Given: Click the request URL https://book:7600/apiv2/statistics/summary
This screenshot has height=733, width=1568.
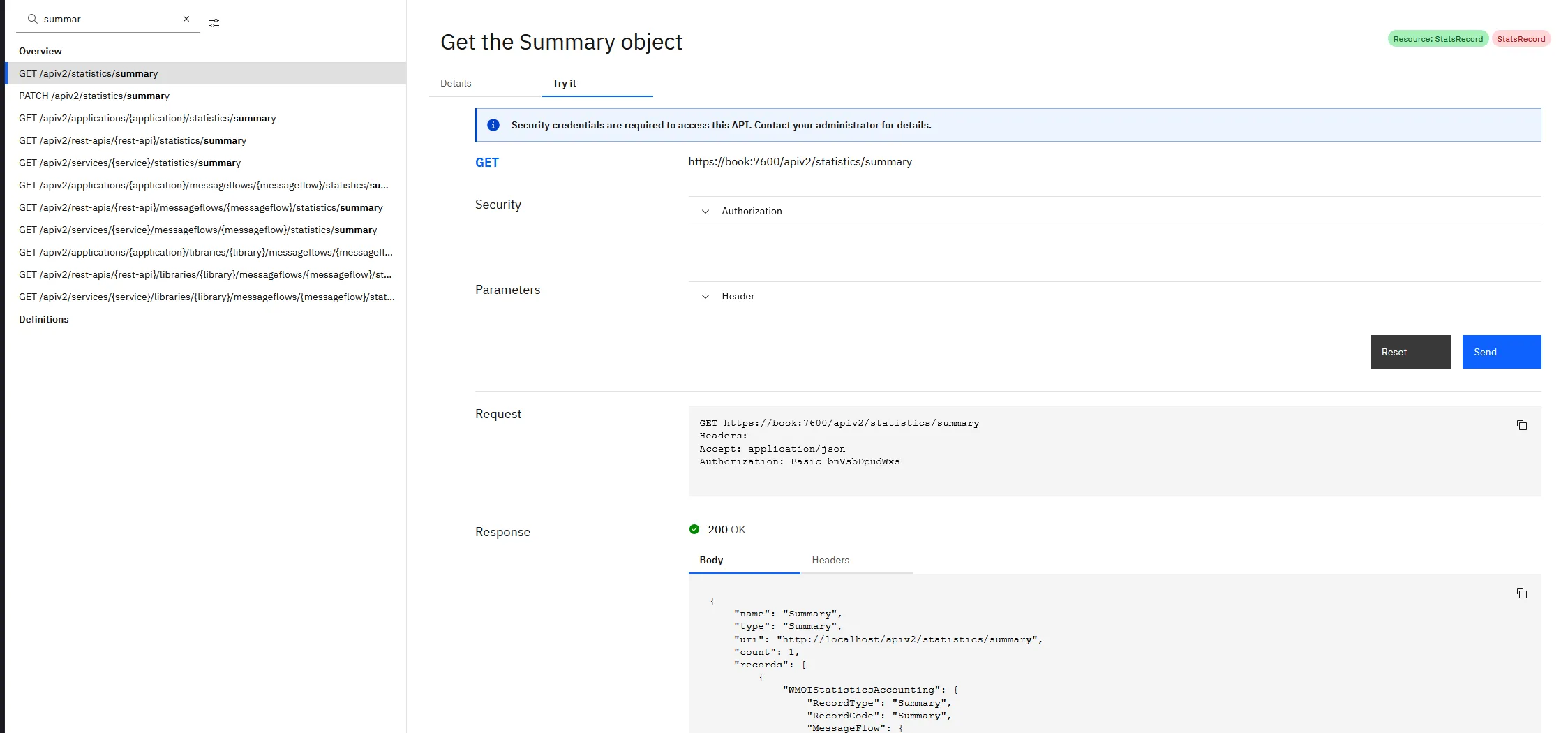Looking at the screenshot, I should pyautogui.click(x=800, y=161).
